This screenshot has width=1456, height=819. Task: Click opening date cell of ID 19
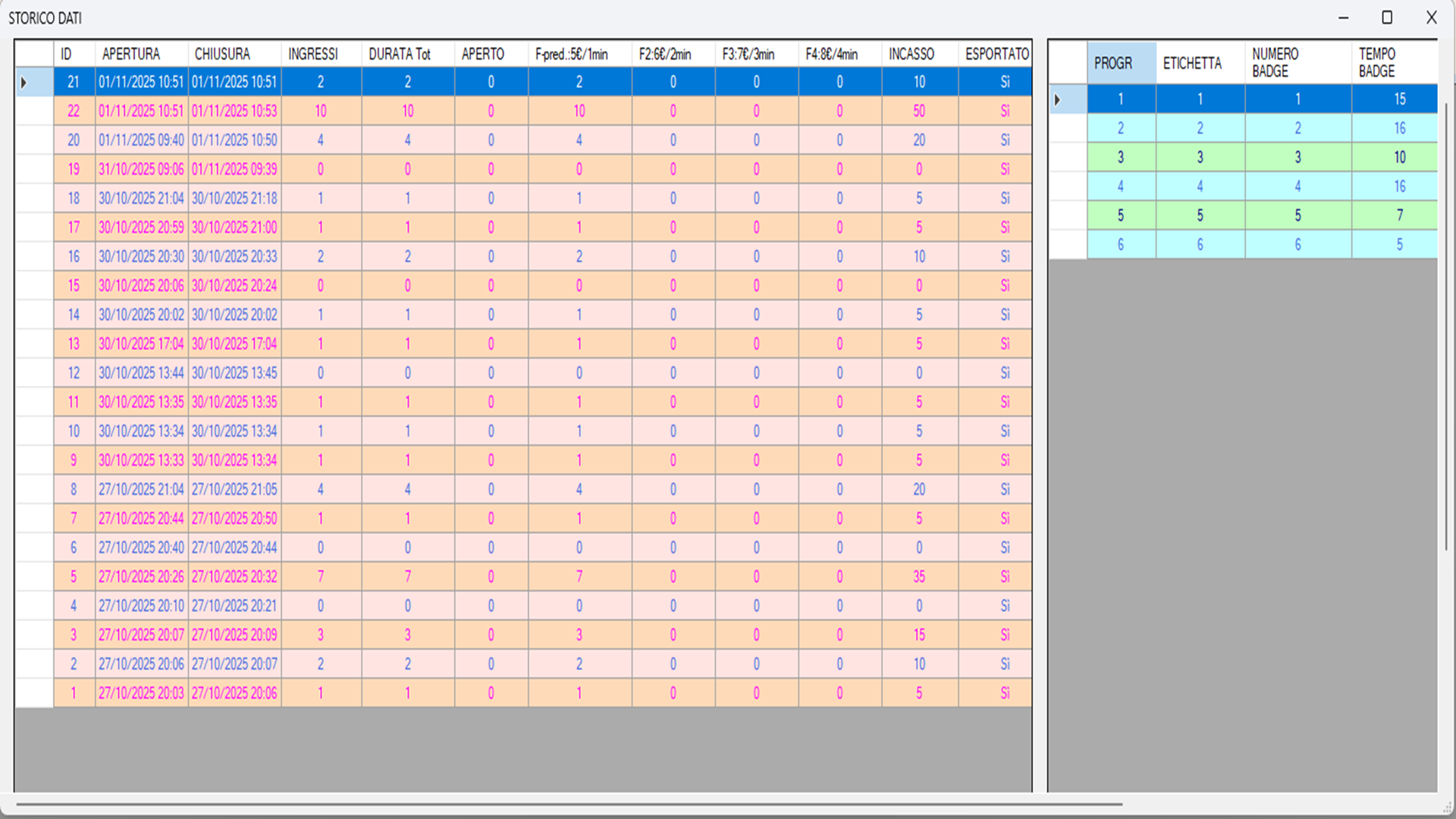[141, 169]
